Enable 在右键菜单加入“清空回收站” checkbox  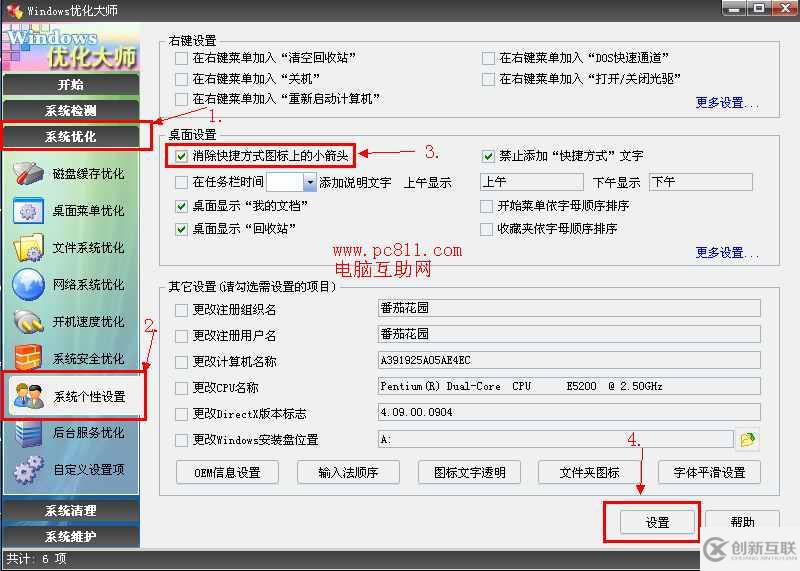click(x=181, y=58)
